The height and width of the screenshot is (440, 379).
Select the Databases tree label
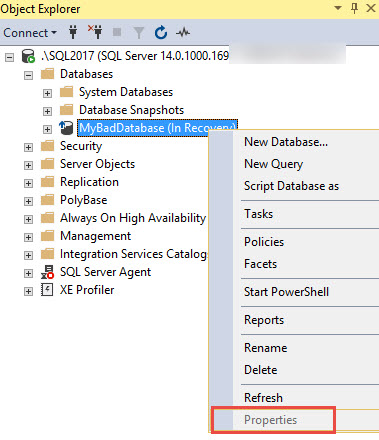click(86, 74)
